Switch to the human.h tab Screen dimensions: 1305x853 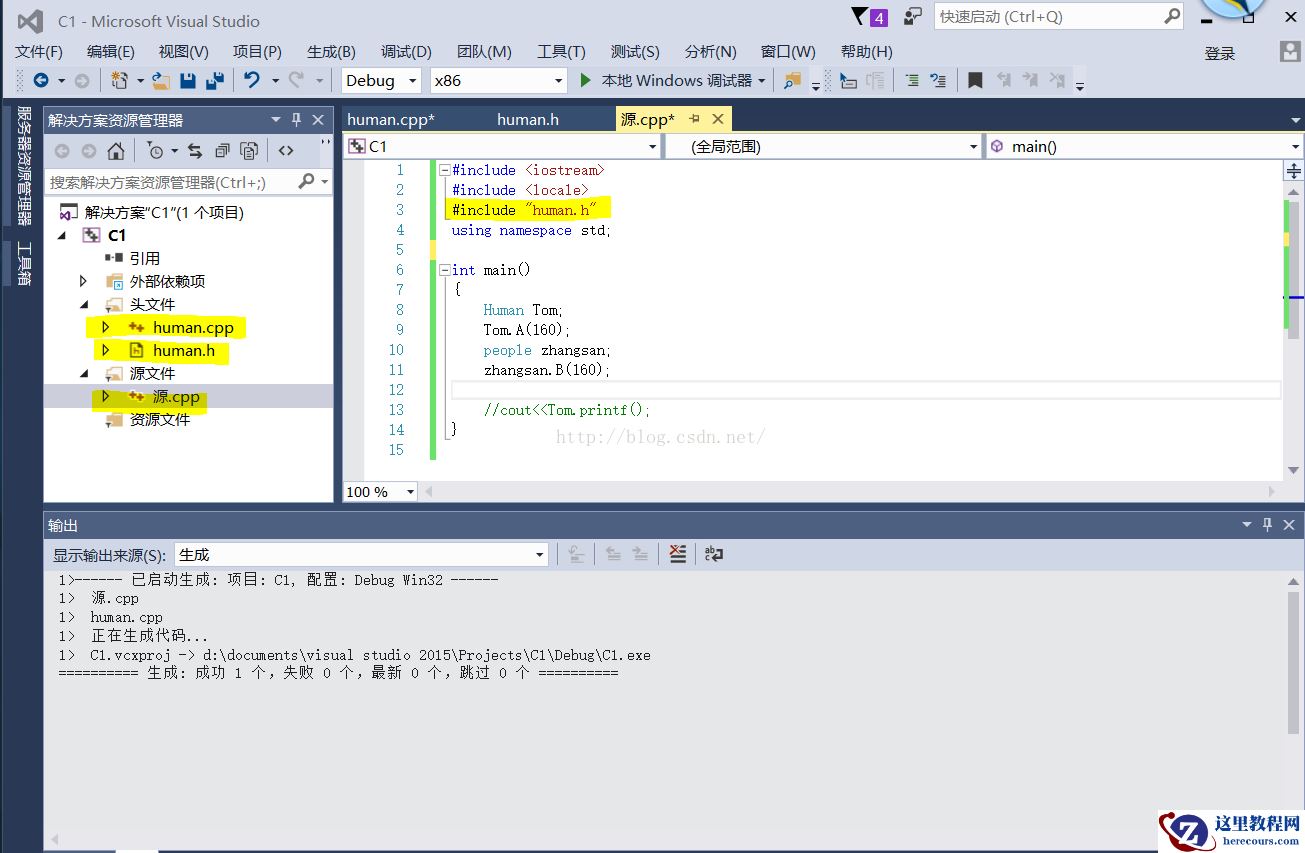click(x=527, y=119)
